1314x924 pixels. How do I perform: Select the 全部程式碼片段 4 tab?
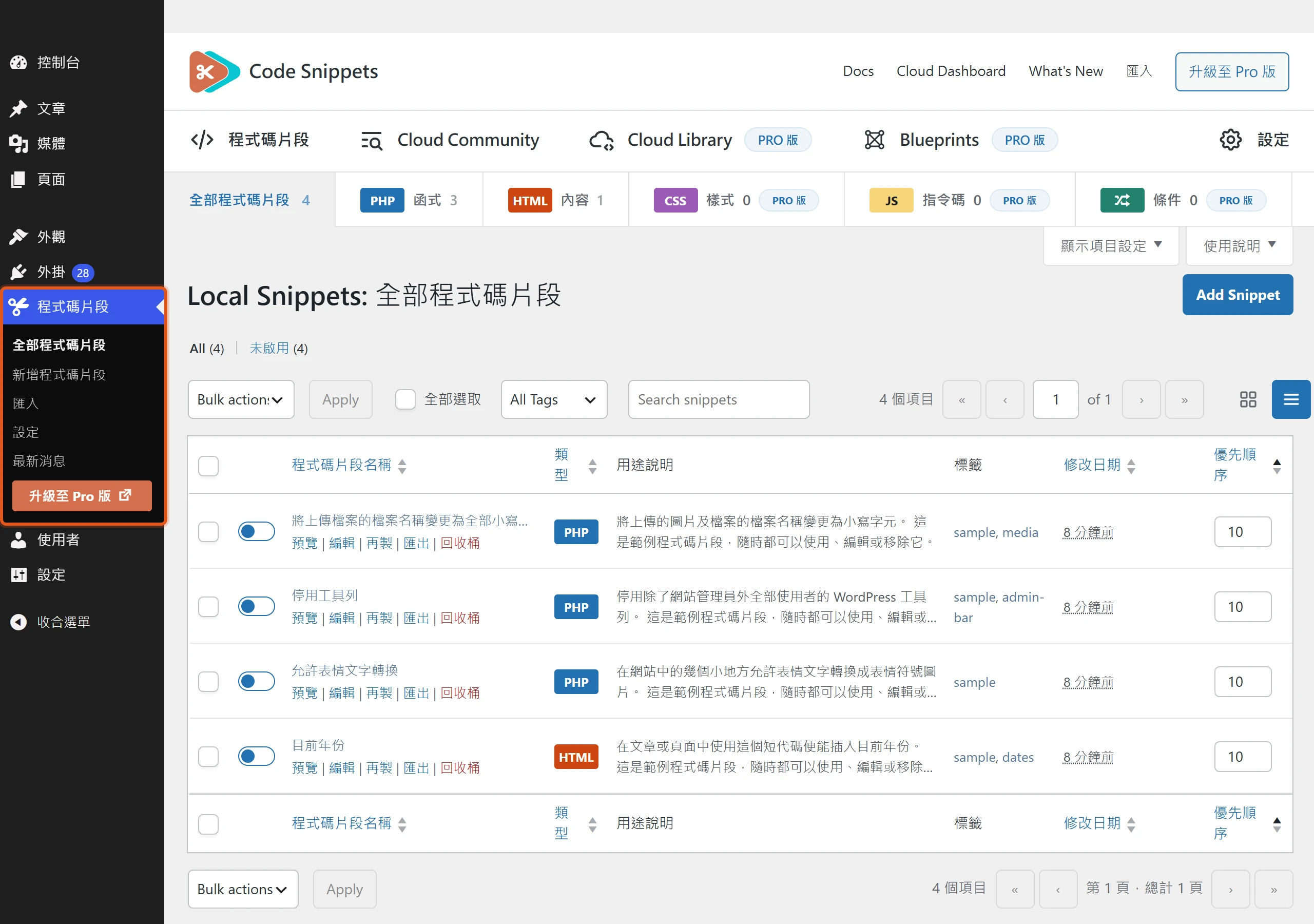(249, 200)
